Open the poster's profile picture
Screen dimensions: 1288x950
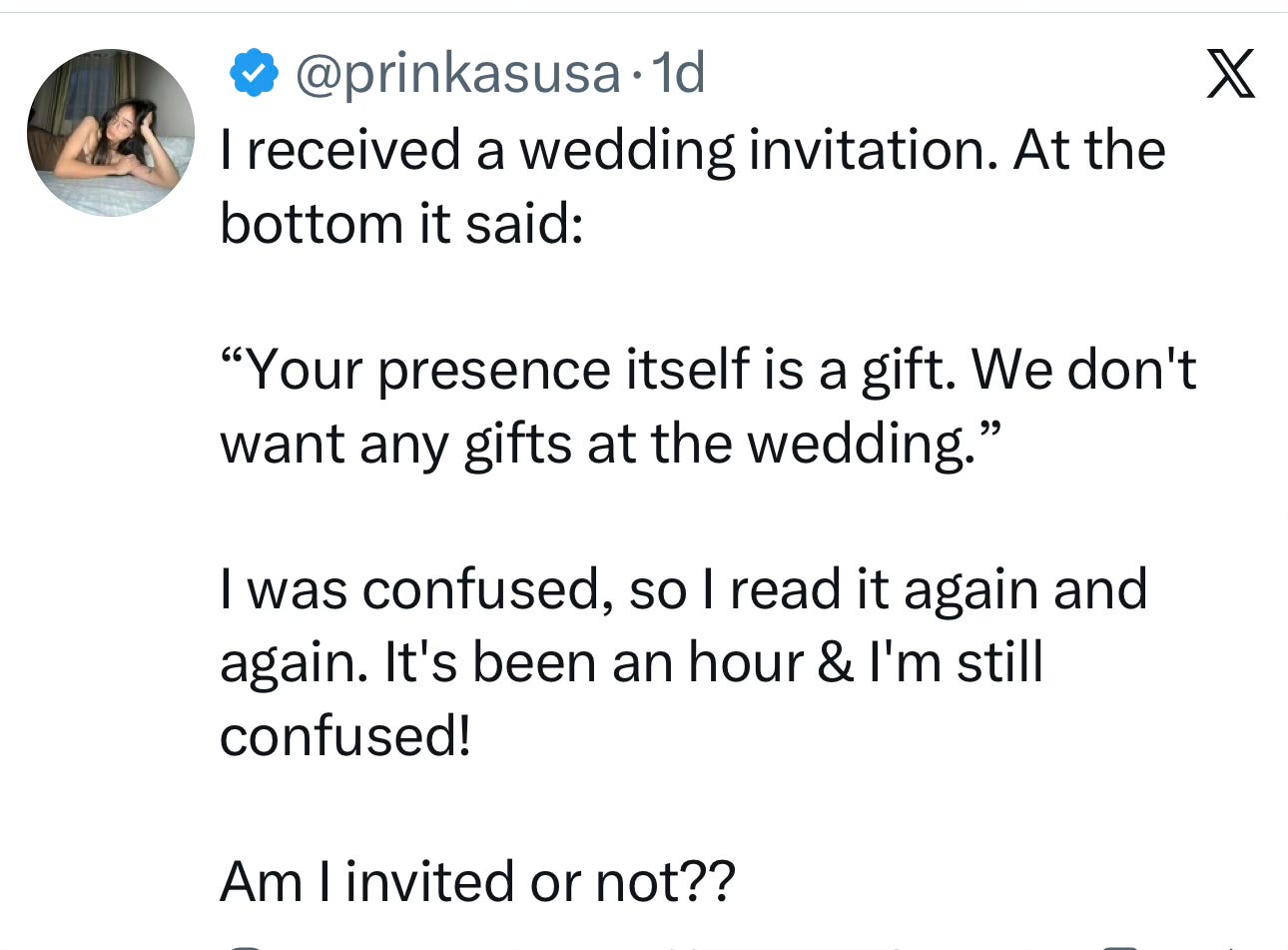110,133
